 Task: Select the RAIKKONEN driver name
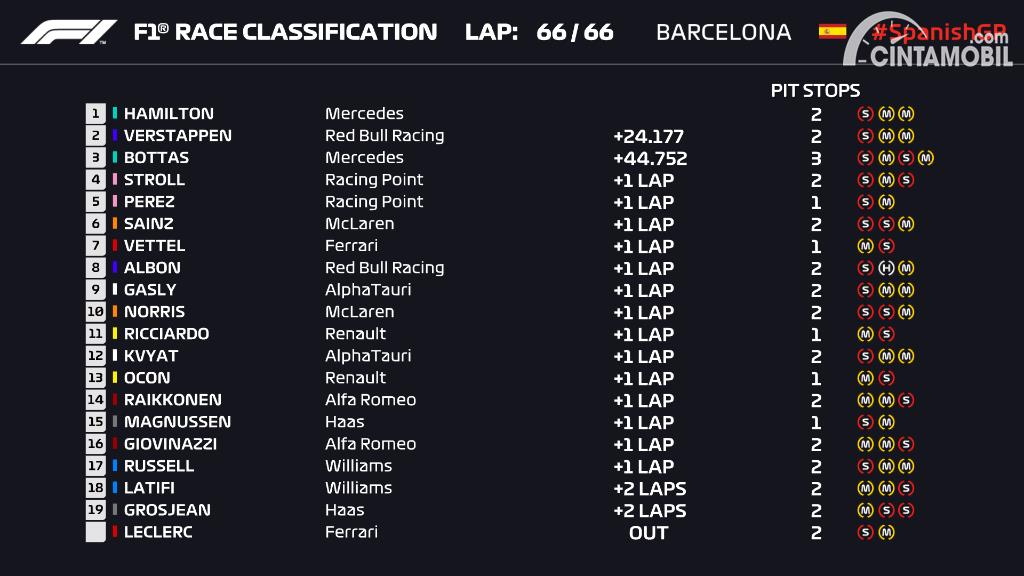click(172, 400)
